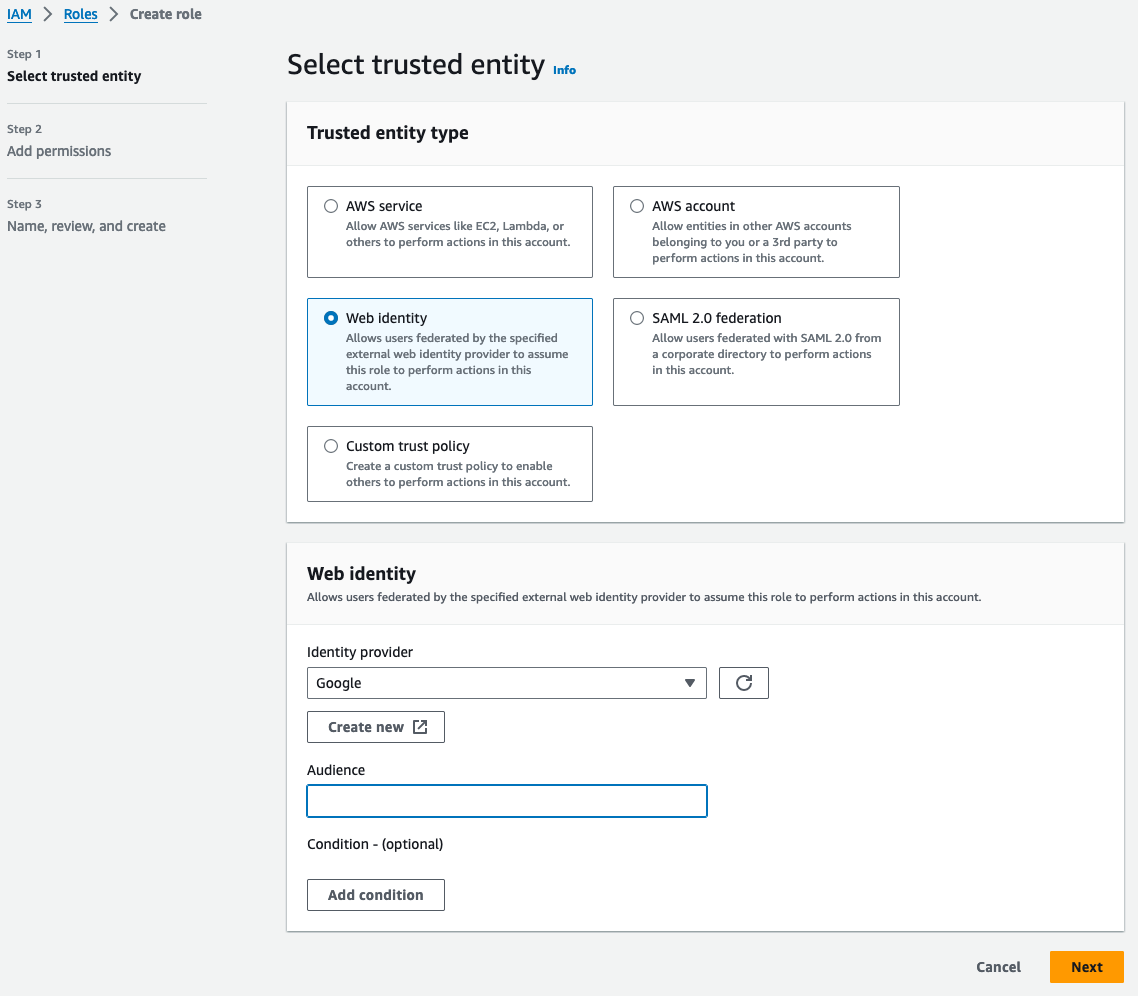This screenshot has width=1138, height=996.
Task: Open Create new identity provider
Action: (x=375, y=727)
